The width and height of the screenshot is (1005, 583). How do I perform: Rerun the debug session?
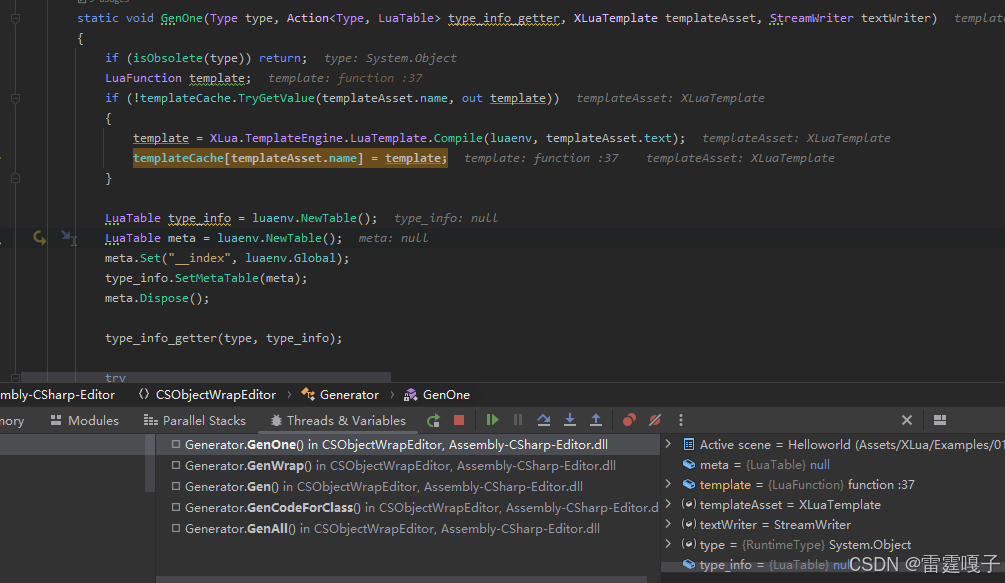point(433,420)
